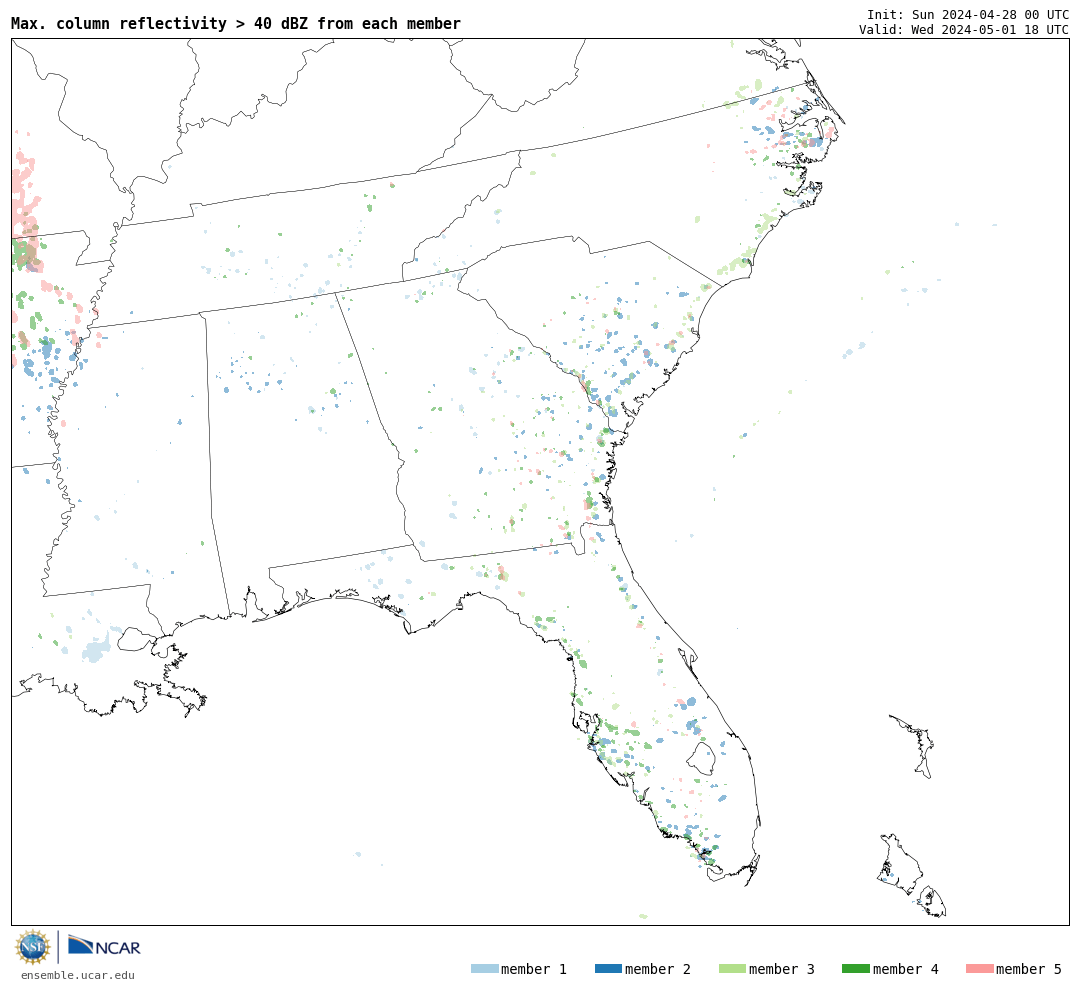
Task: Click the NSF logo emblem
Action: (33, 947)
